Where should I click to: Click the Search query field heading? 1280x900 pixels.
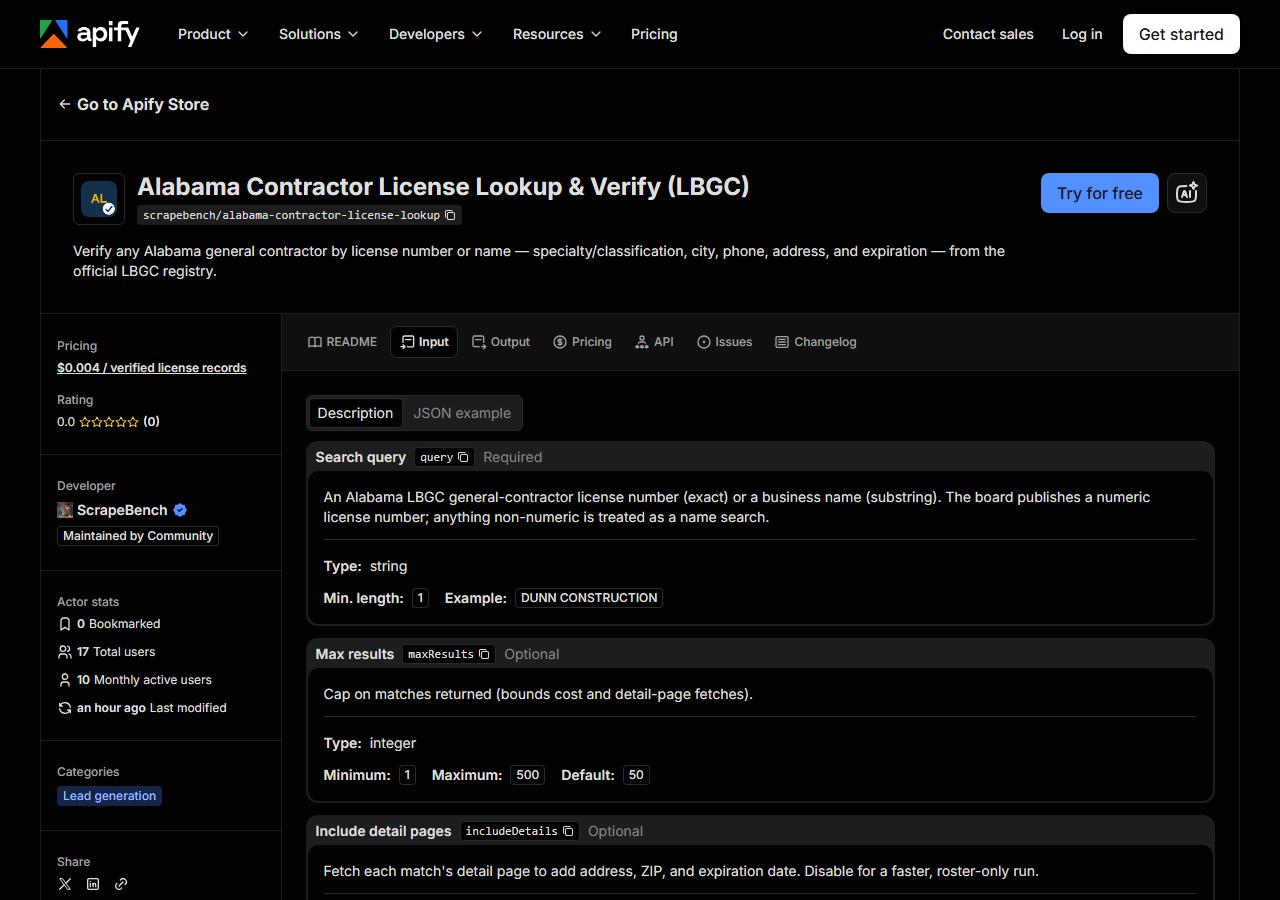tap(360, 457)
